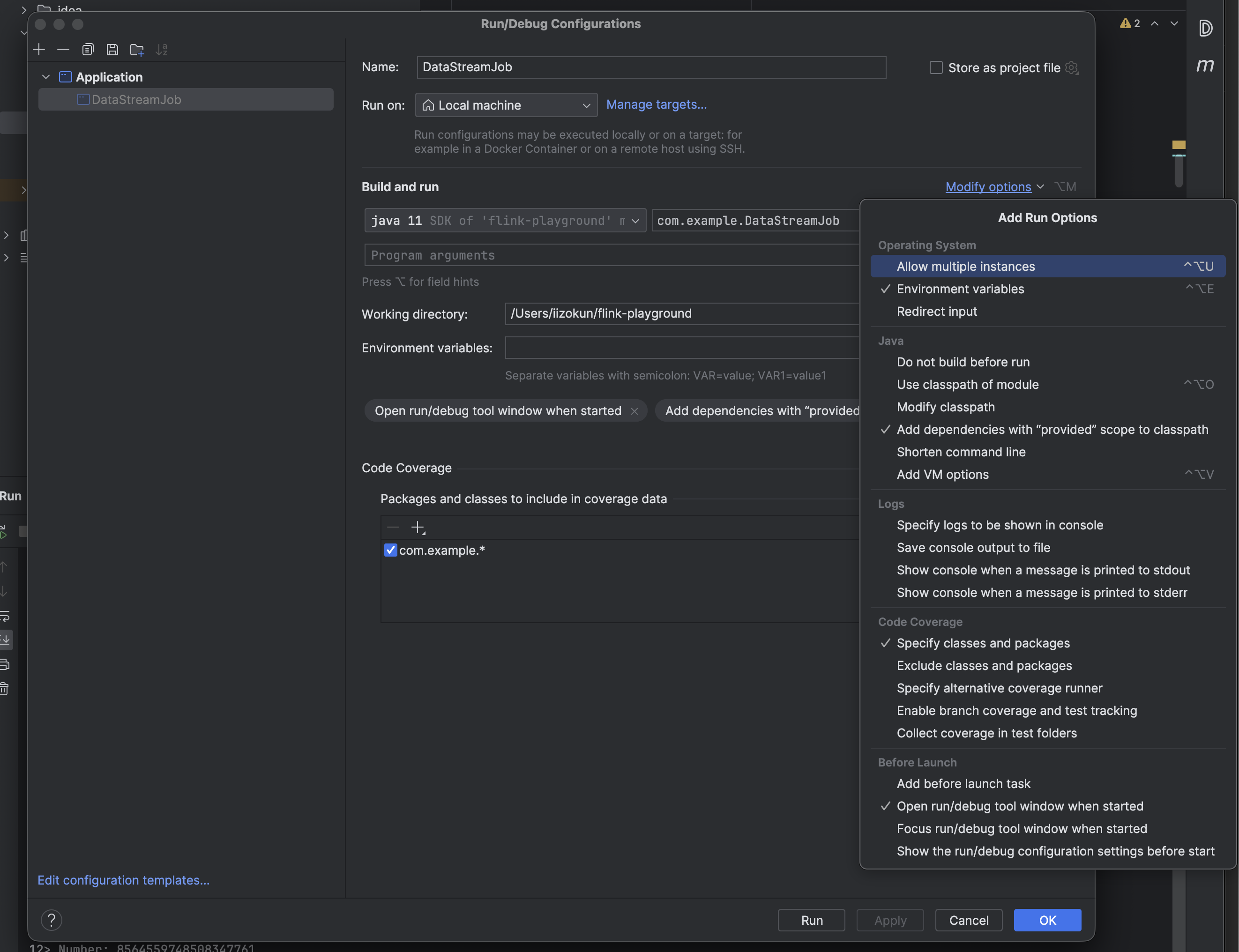
Task: Select Add VM options entry
Action: (x=1048, y=474)
